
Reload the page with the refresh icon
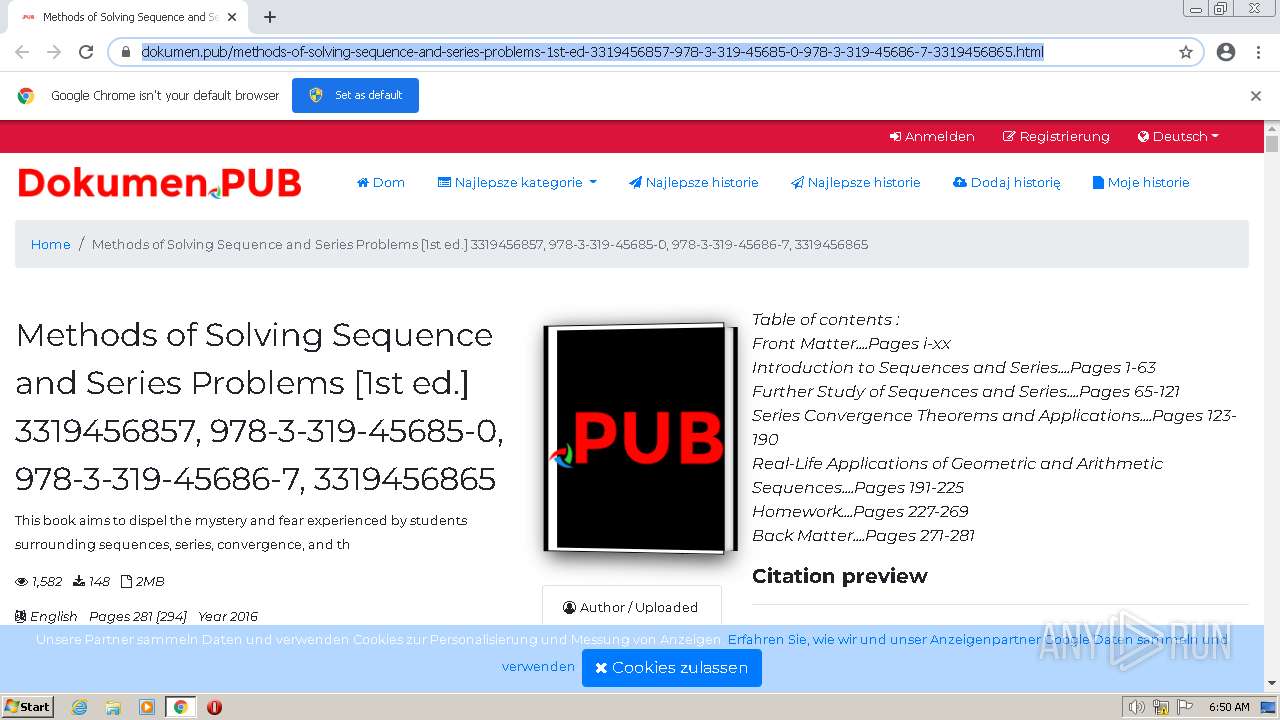coord(86,52)
